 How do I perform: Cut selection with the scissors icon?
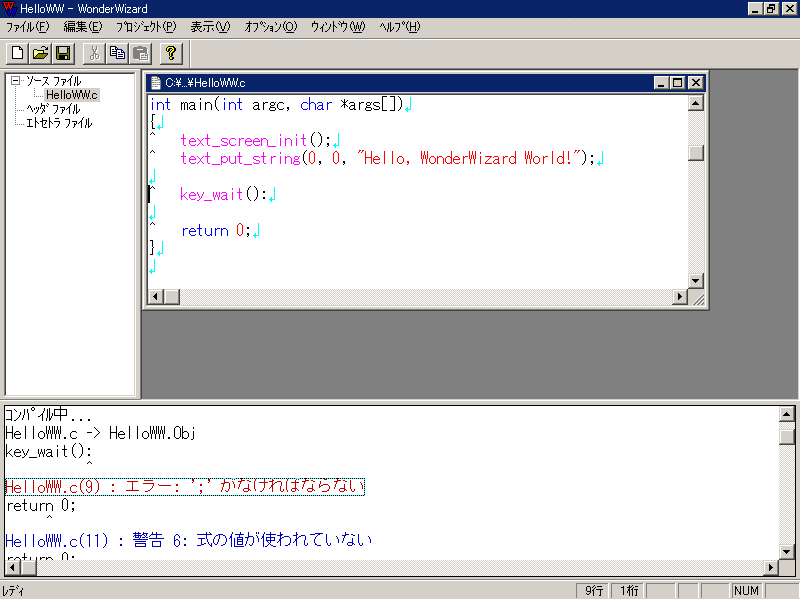tap(94, 53)
